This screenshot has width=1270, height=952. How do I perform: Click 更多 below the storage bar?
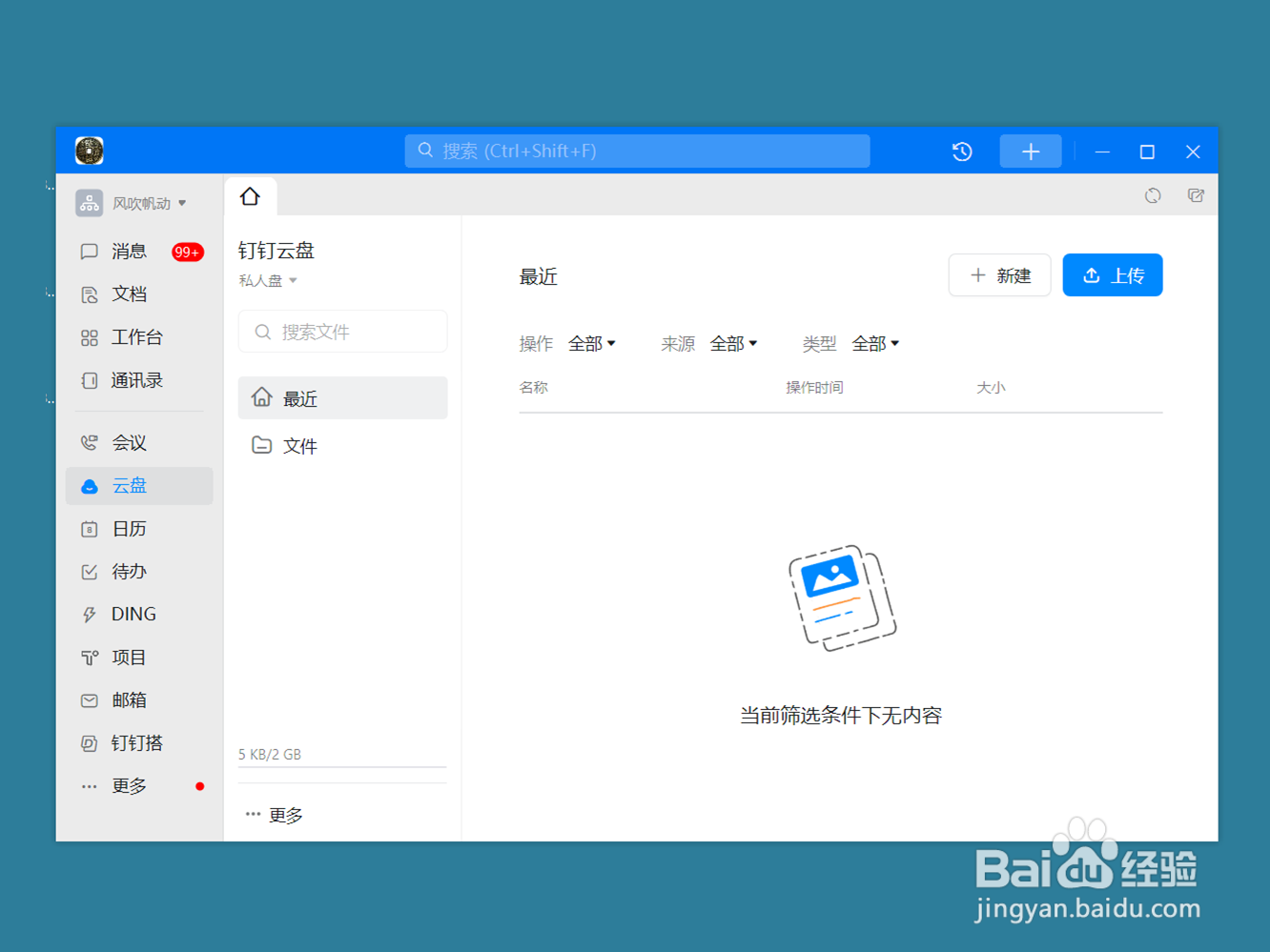(275, 815)
